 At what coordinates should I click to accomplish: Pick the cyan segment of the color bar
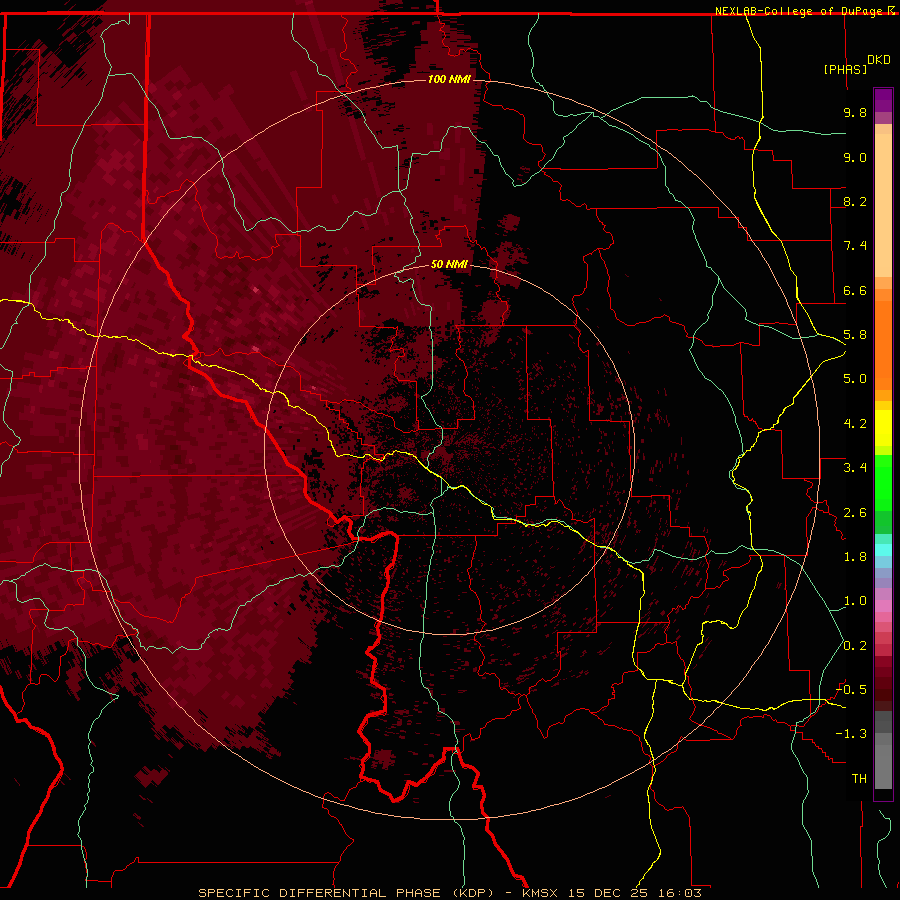[x=883, y=549]
